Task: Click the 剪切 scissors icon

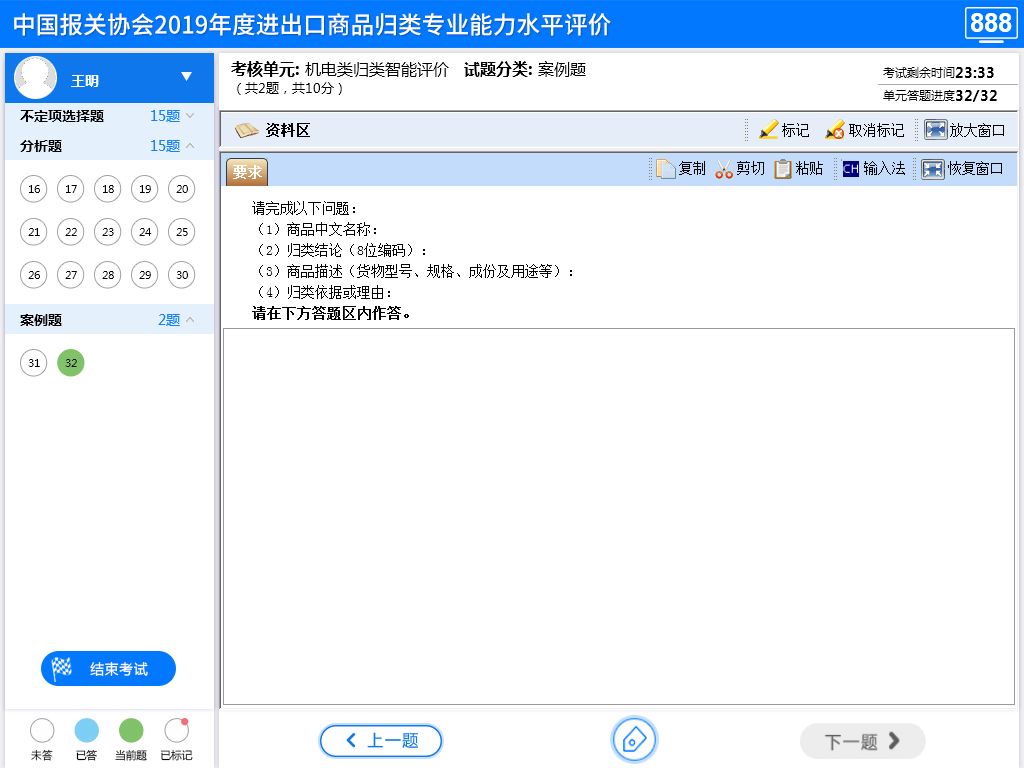Action: tap(724, 169)
